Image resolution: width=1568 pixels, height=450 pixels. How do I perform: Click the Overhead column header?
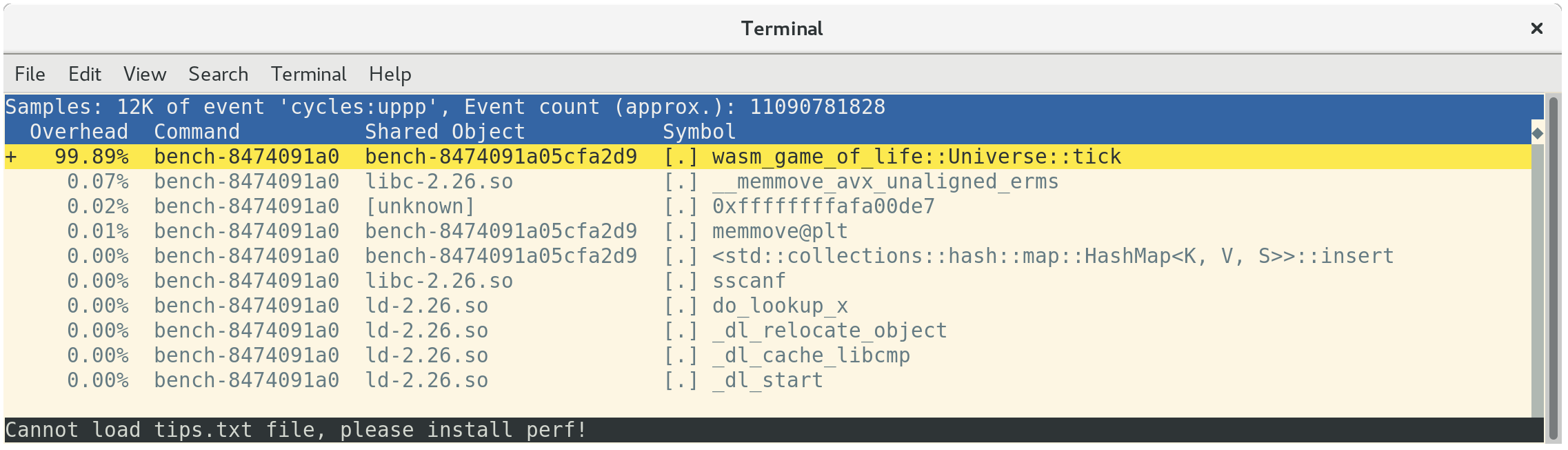click(79, 132)
